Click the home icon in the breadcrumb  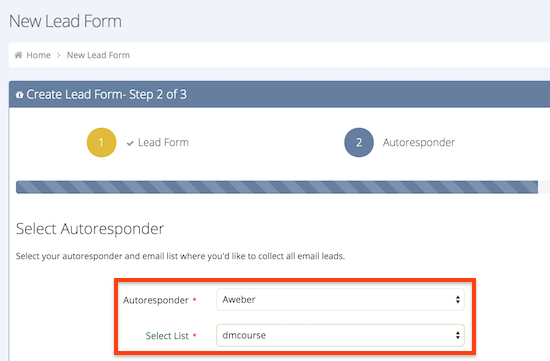click(18, 55)
